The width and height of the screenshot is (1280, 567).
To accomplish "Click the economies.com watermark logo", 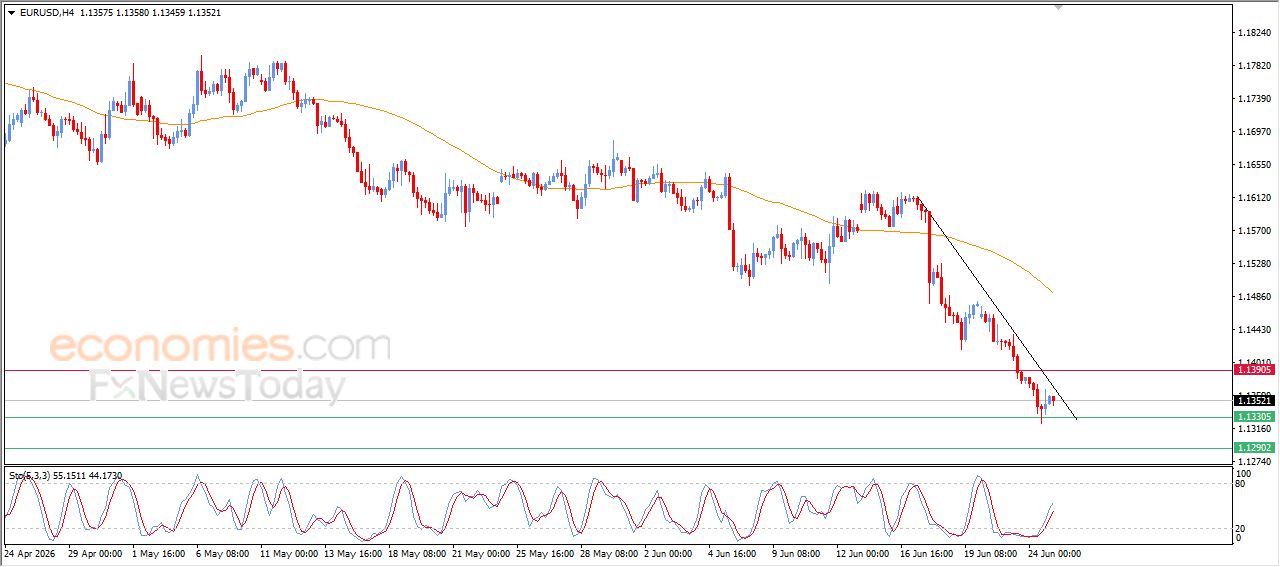I will (220, 346).
